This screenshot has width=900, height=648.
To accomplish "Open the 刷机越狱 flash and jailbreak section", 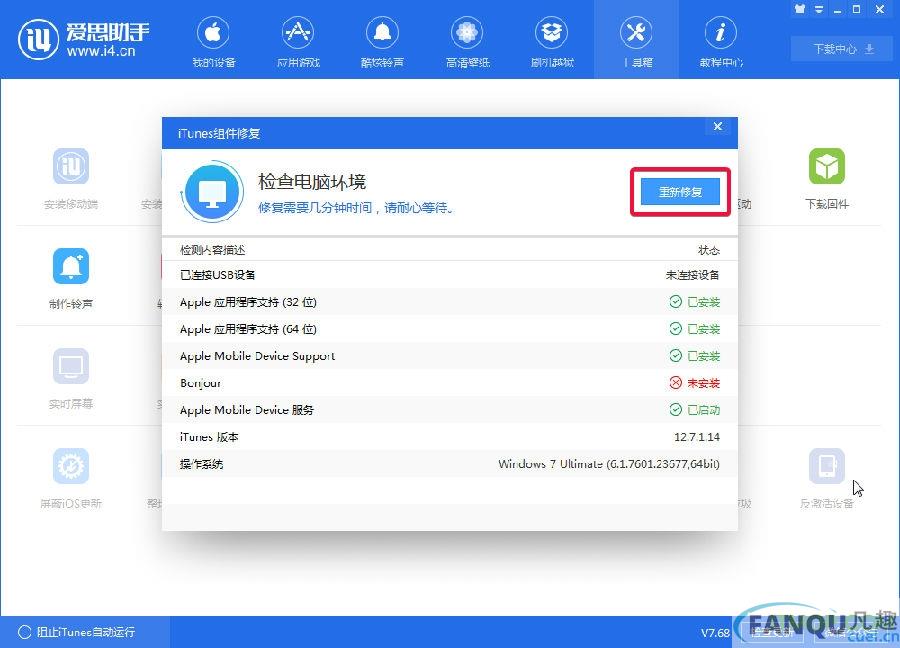I will [552, 42].
